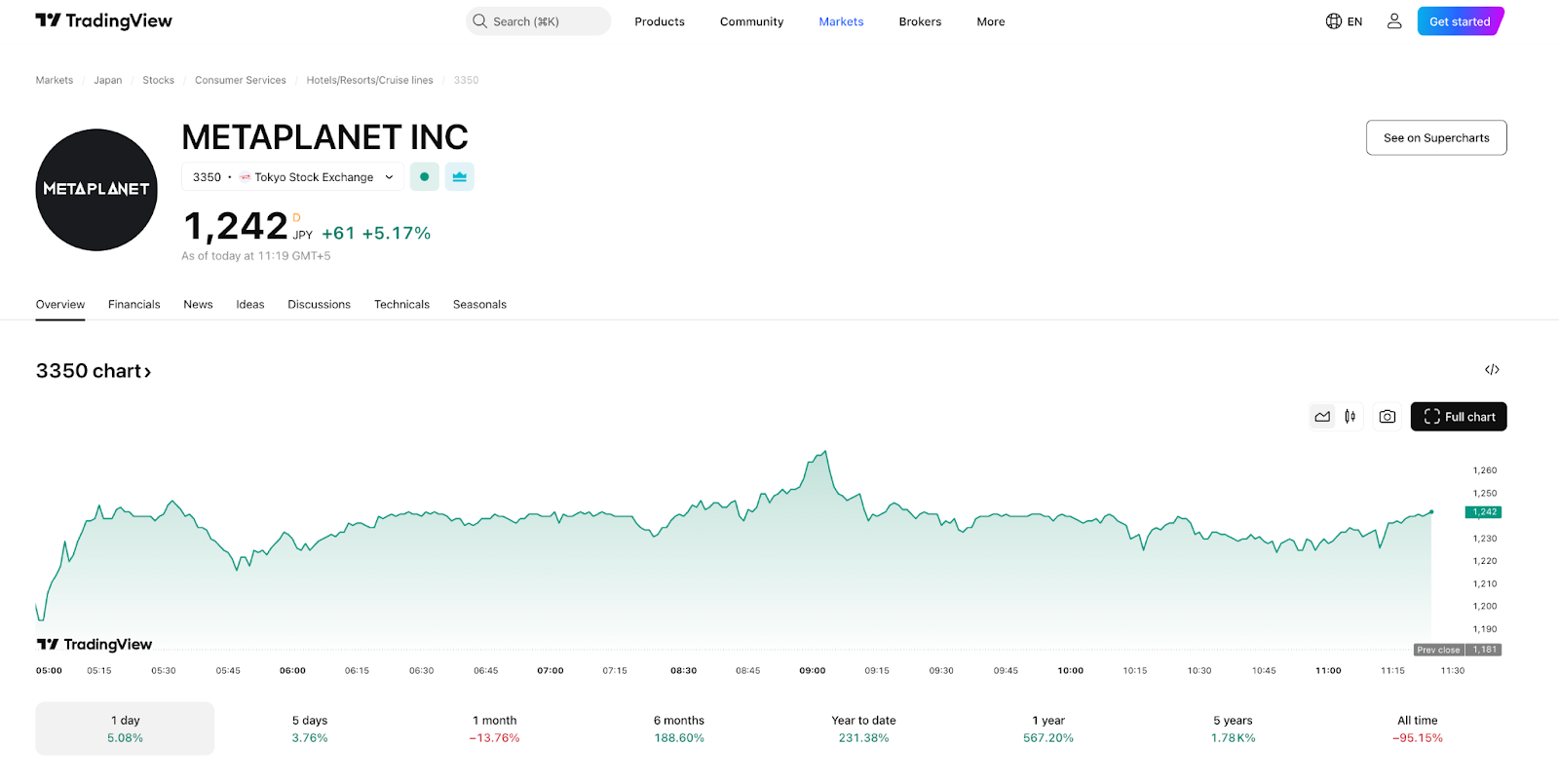Select the 6 months range

(679, 728)
